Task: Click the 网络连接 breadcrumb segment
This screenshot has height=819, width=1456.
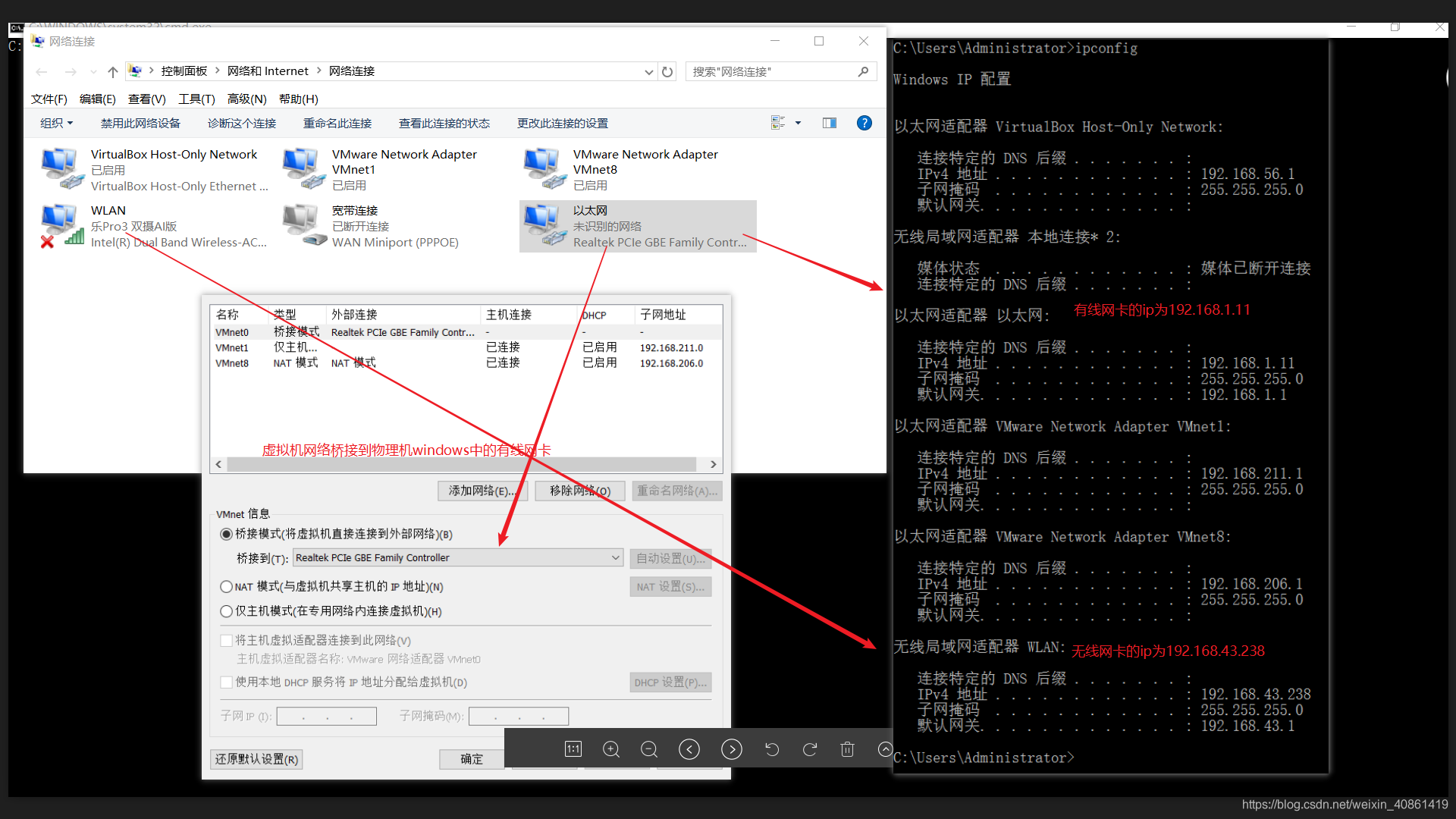Action: pos(352,71)
